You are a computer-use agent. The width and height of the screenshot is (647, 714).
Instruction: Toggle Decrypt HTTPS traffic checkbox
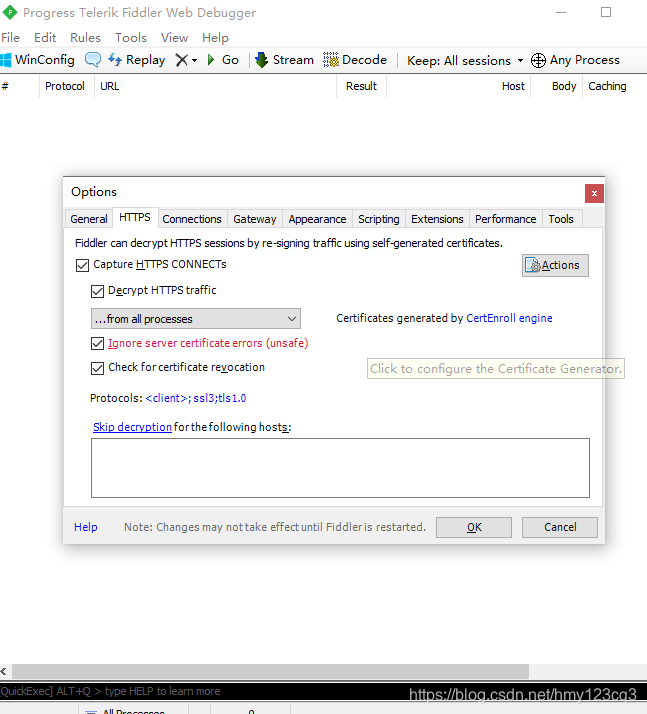(97, 291)
